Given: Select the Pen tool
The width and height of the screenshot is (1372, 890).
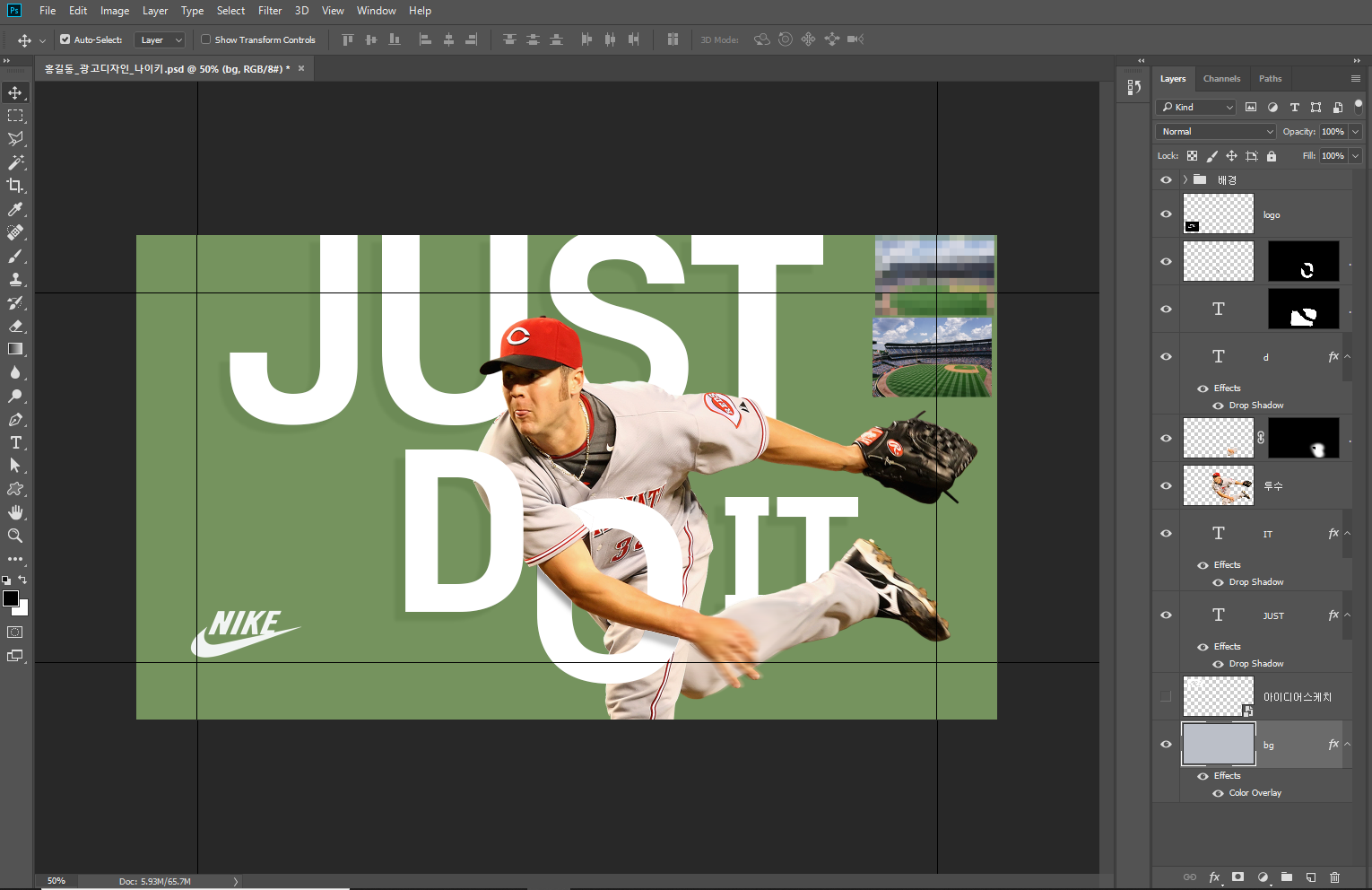Looking at the screenshot, I should (x=15, y=419).
